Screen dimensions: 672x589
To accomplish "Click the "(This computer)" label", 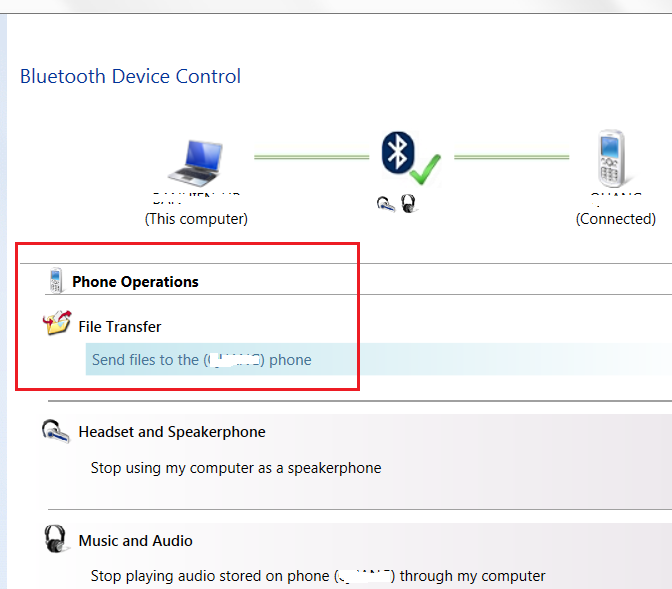I will 196,218.
